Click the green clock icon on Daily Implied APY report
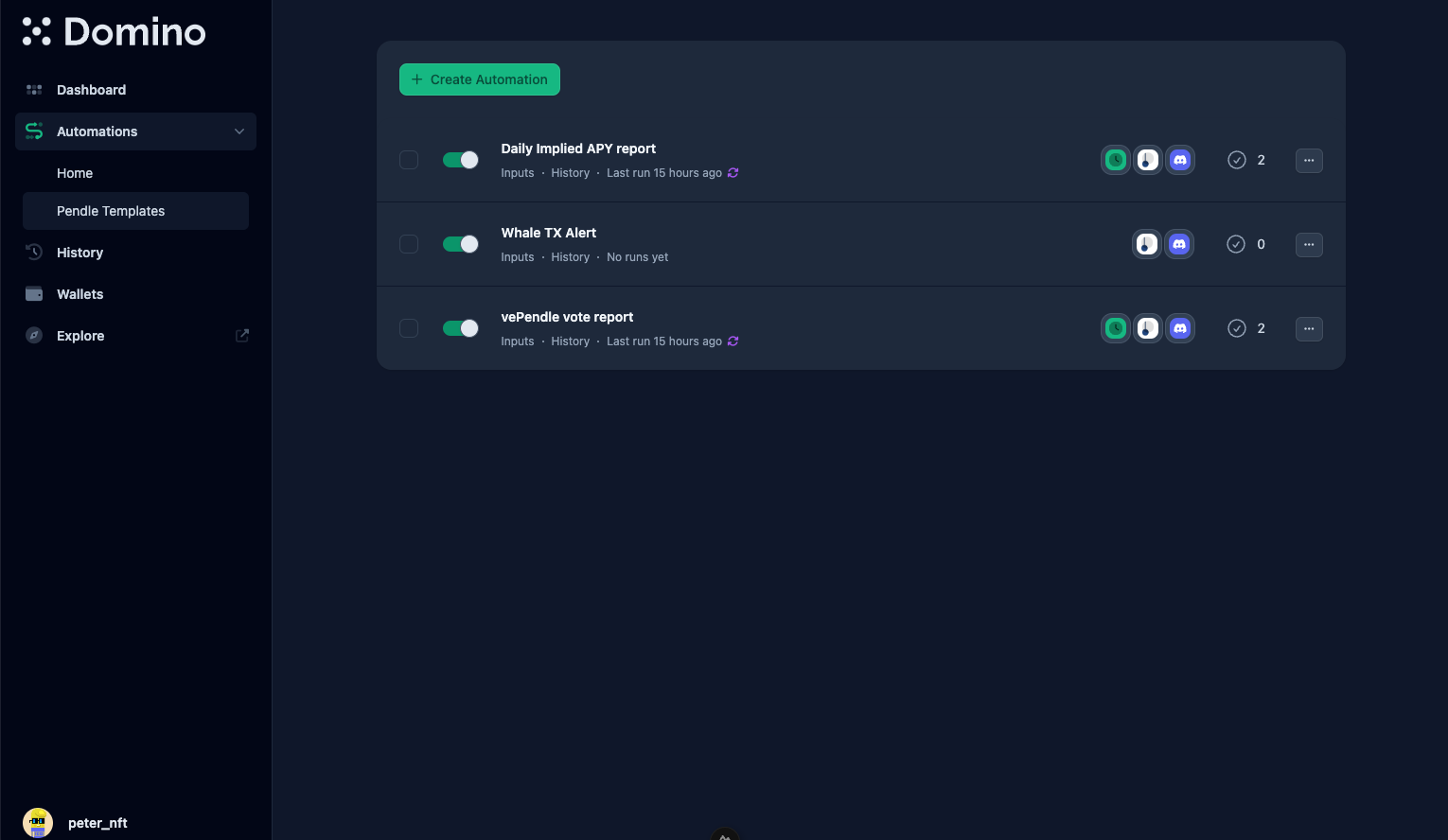This screenshot has width=1448, height=840. [x=1116, y=160]
